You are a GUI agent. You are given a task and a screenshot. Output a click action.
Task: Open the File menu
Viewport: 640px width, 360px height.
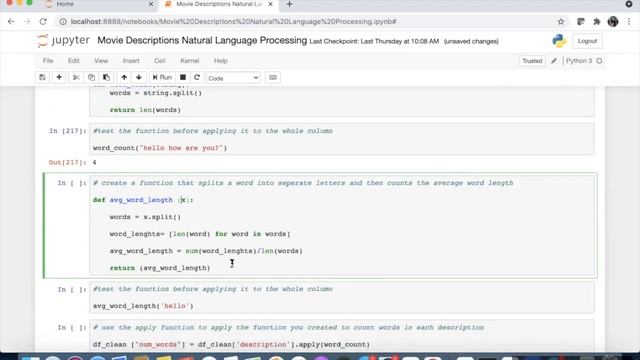(x=48, y=61)
